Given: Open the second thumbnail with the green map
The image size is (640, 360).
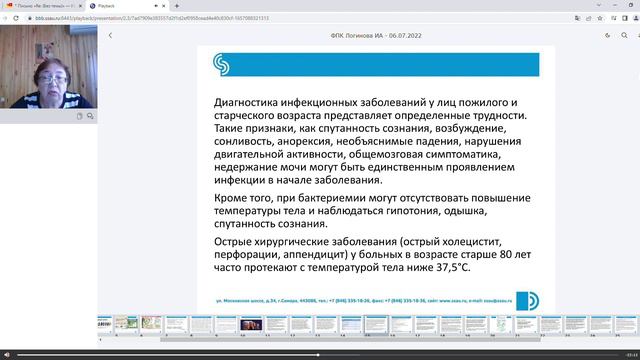Looking at the screenshot, I should (126, 325).
